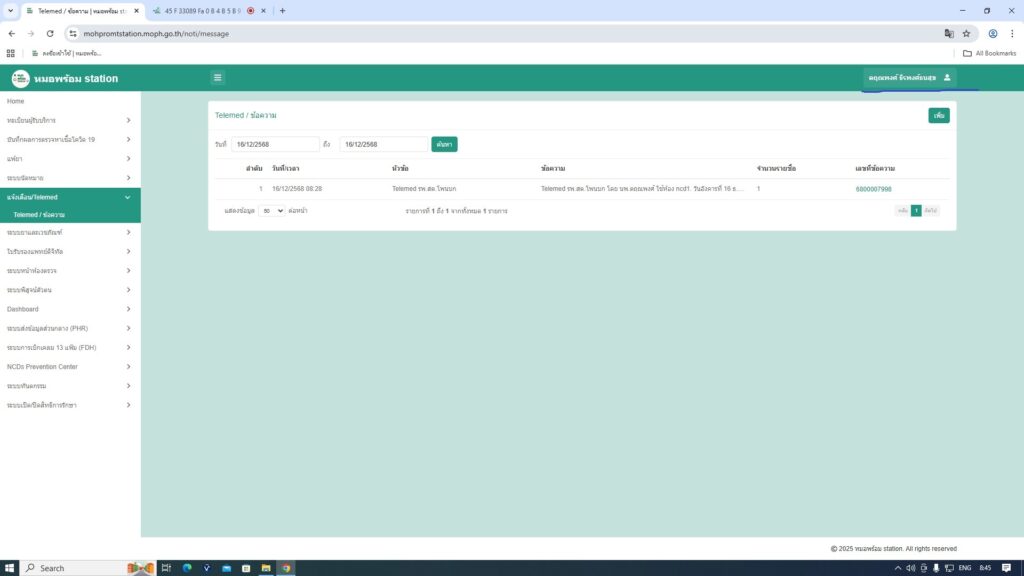Select Home in the sidebar
The image size is (1024, 576).
[x=16, y=101]
